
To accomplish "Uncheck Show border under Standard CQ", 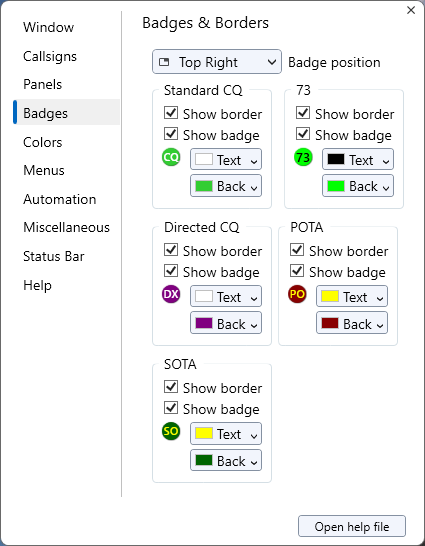I will click(171, 113).
